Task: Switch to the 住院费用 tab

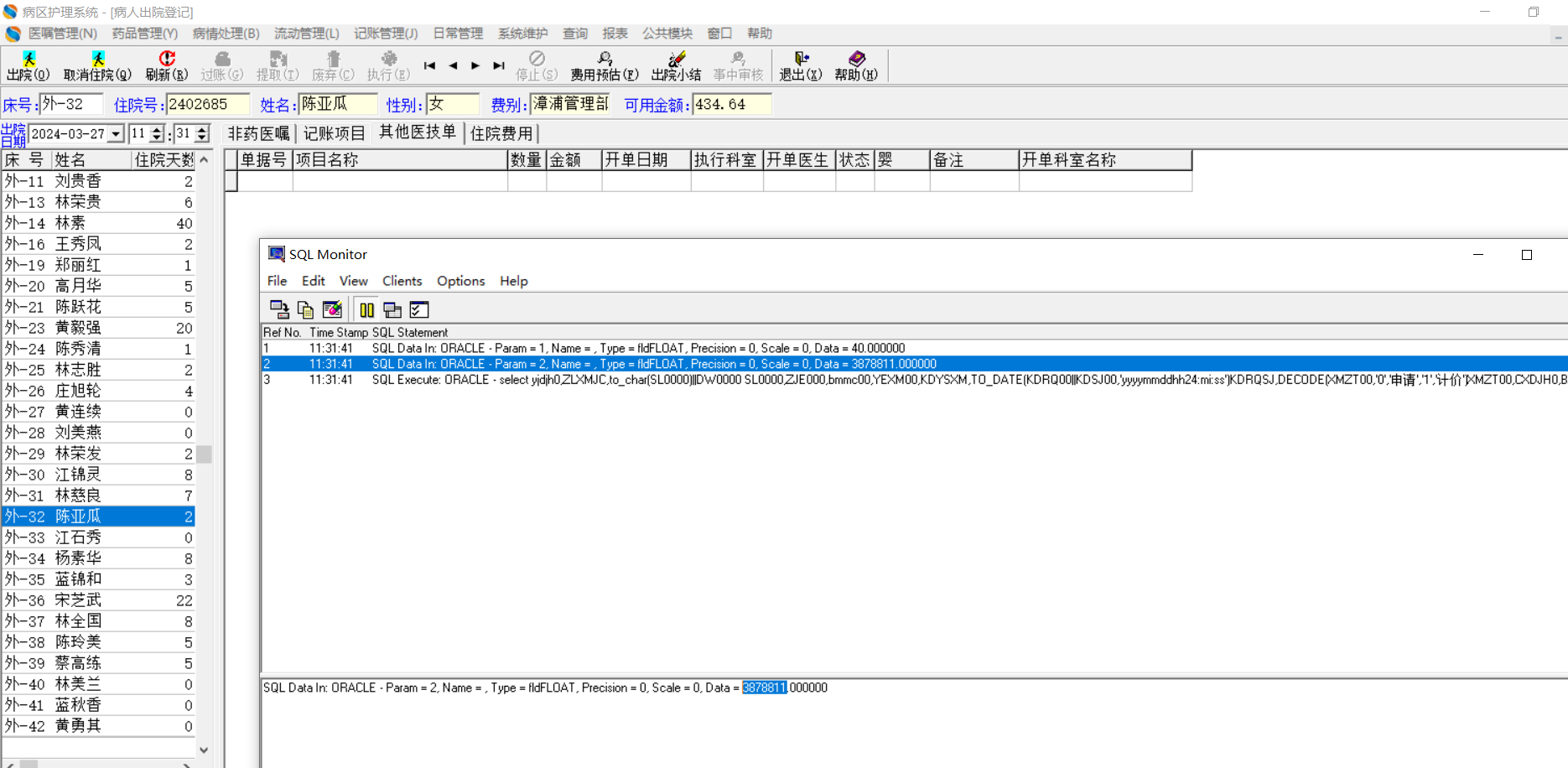Action: click(x=501, y=134)
